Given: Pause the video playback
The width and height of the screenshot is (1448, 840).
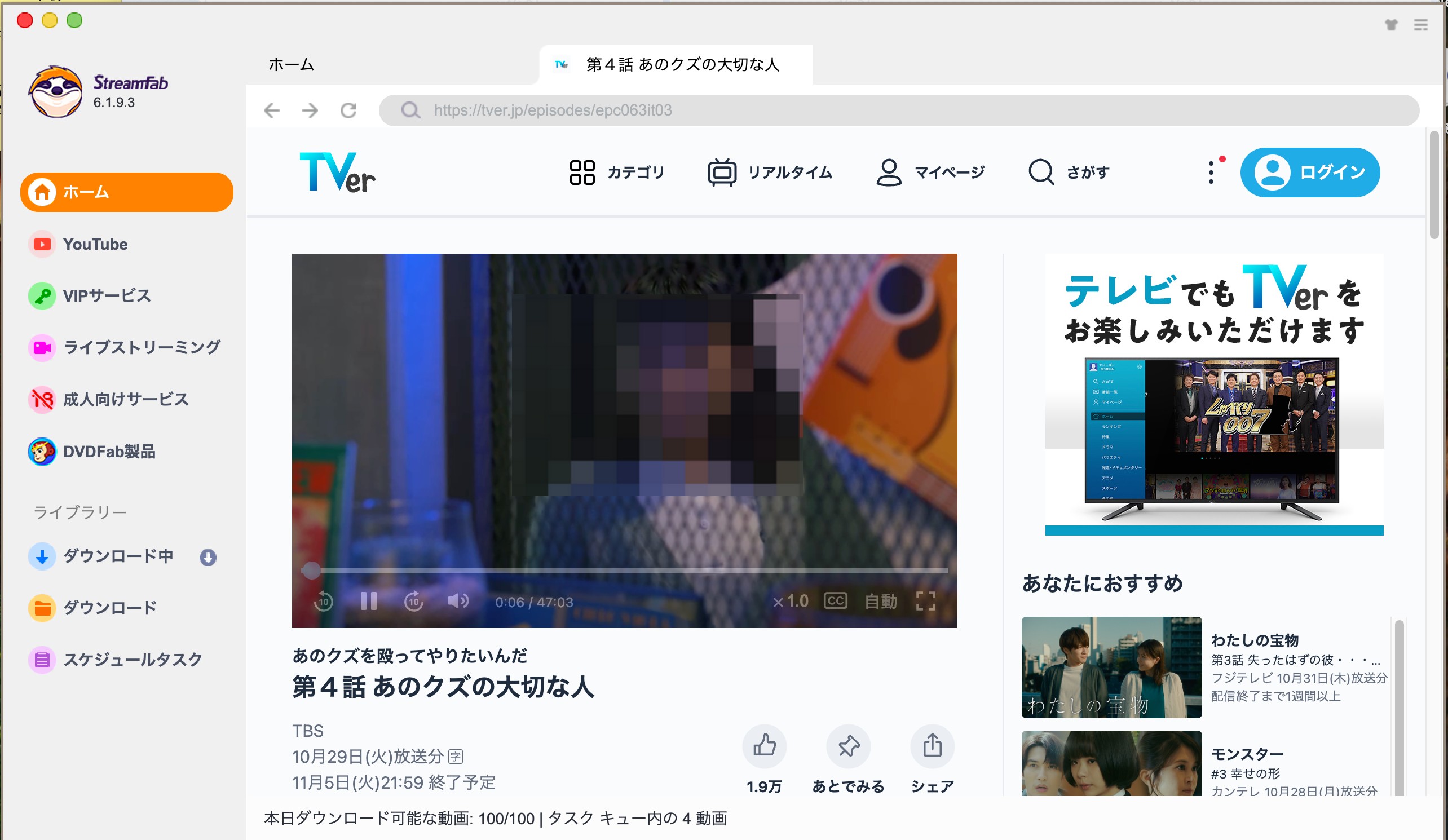Looking at the screenshot, I should tap(368, 602).
